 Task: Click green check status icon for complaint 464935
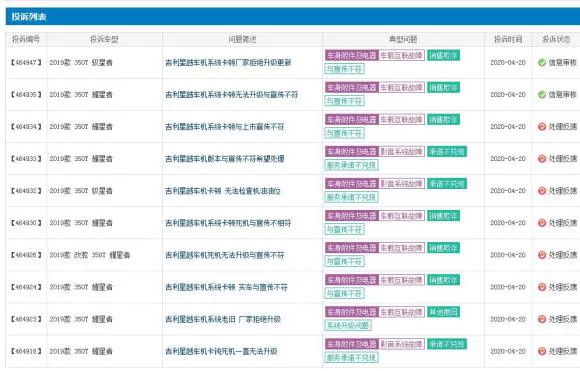pyautogui.click(x=542, y=95)
